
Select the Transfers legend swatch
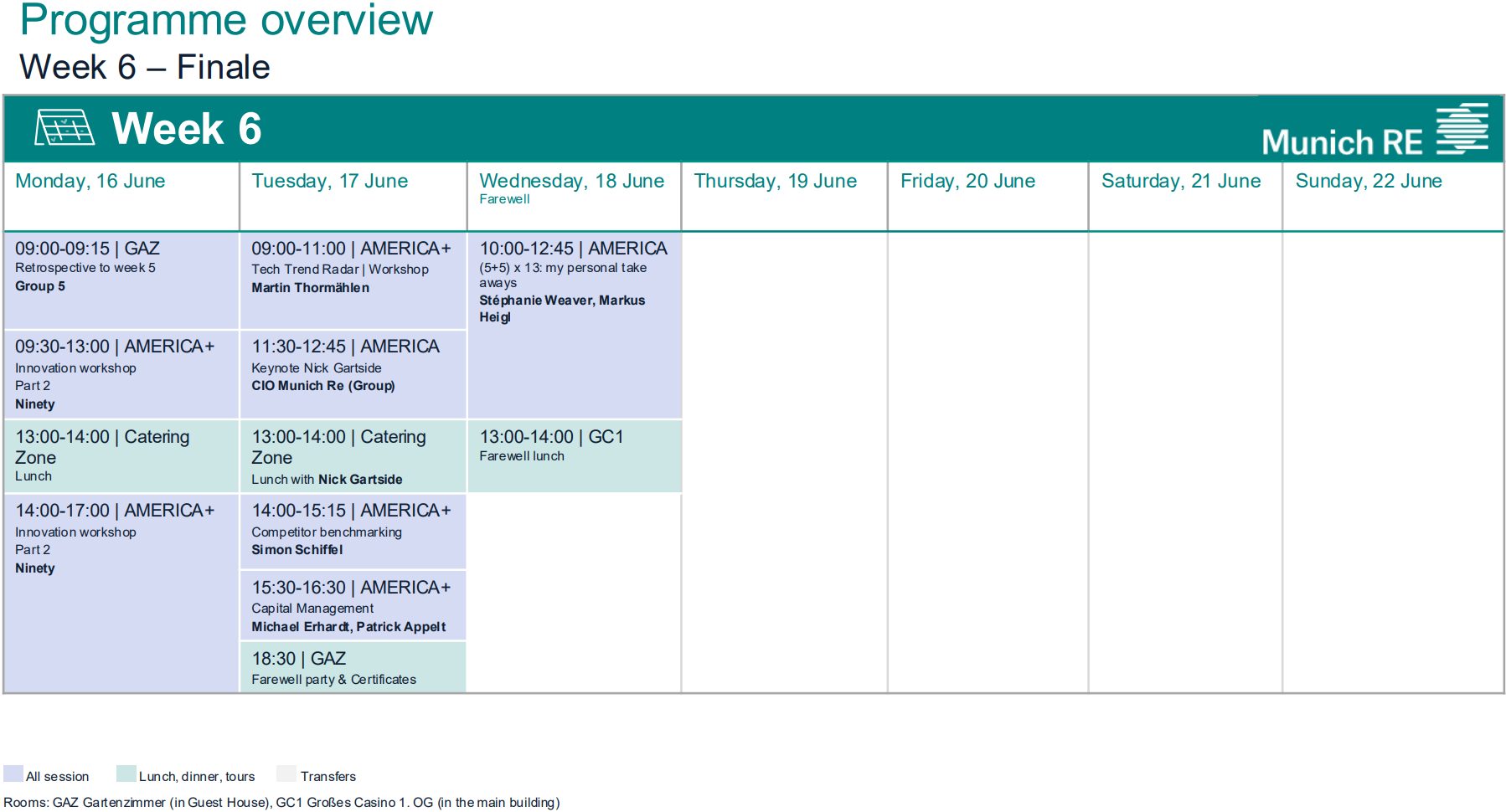286,774
